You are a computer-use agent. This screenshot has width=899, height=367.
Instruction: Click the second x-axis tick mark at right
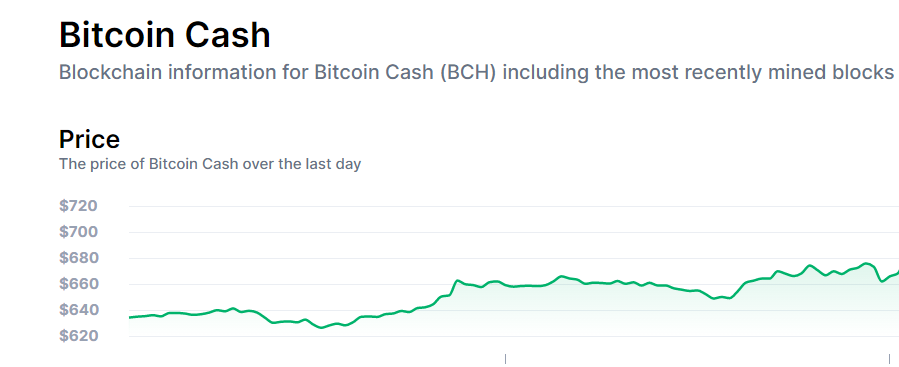(x=889, y=359)
